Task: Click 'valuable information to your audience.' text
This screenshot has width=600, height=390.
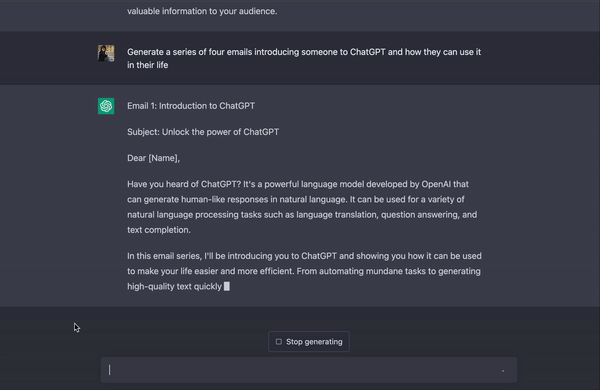Action: [x=202, y=11]
